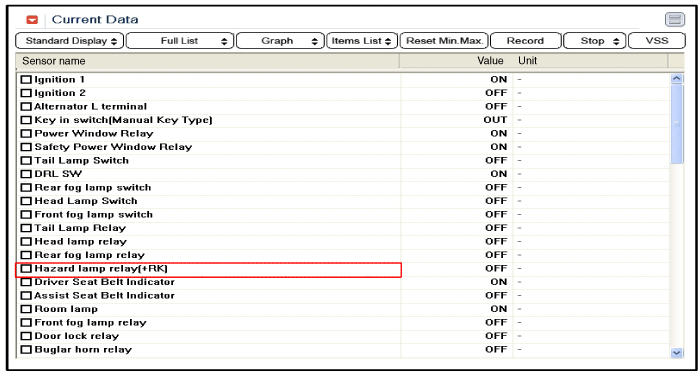Screen dimensions: 700x377
Task: Check the Alternator L terminal checkbox
Action: point(26,106)
